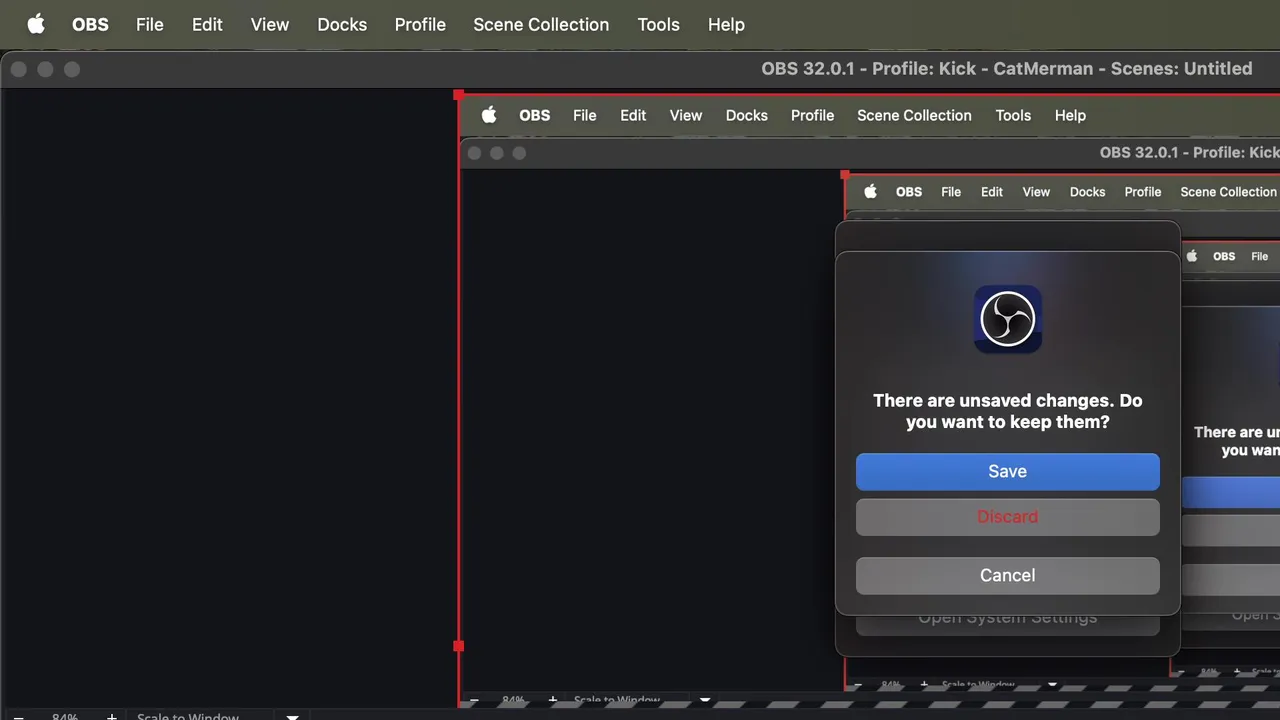
Task: Discard the unsaved changes
Action: [x=1008, y=517]
